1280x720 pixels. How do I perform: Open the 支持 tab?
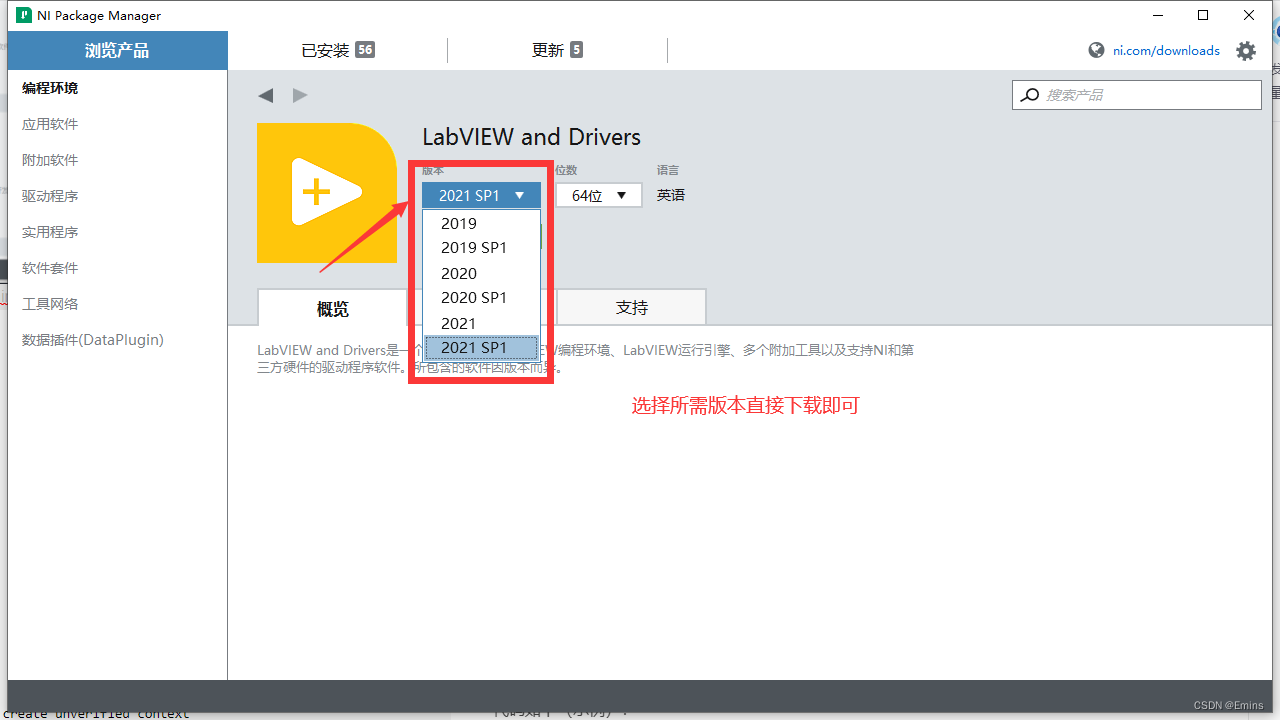pos(631,307)
